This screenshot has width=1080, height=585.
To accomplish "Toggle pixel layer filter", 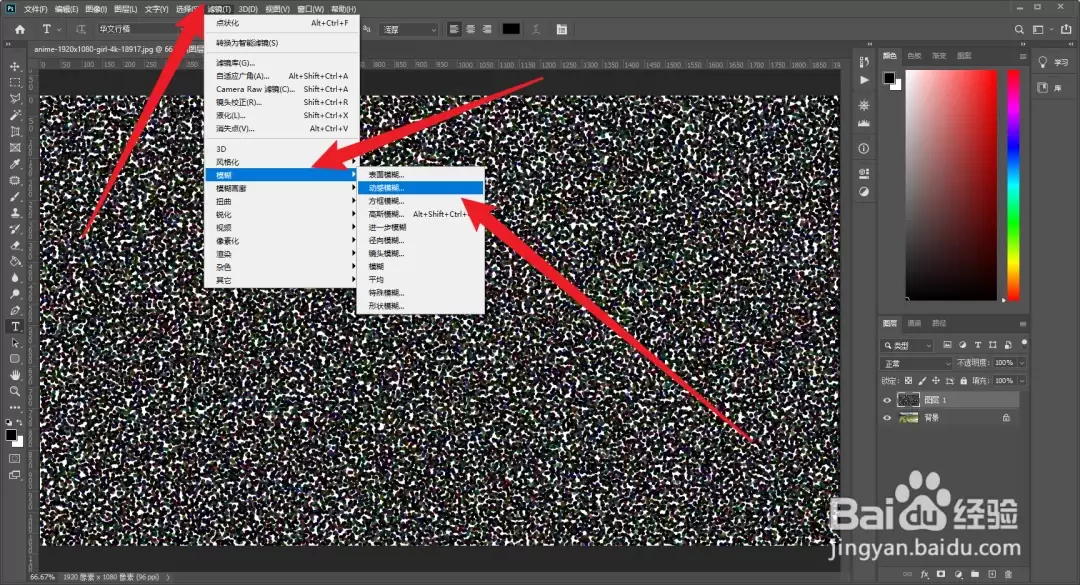I will tap(947, 345).
